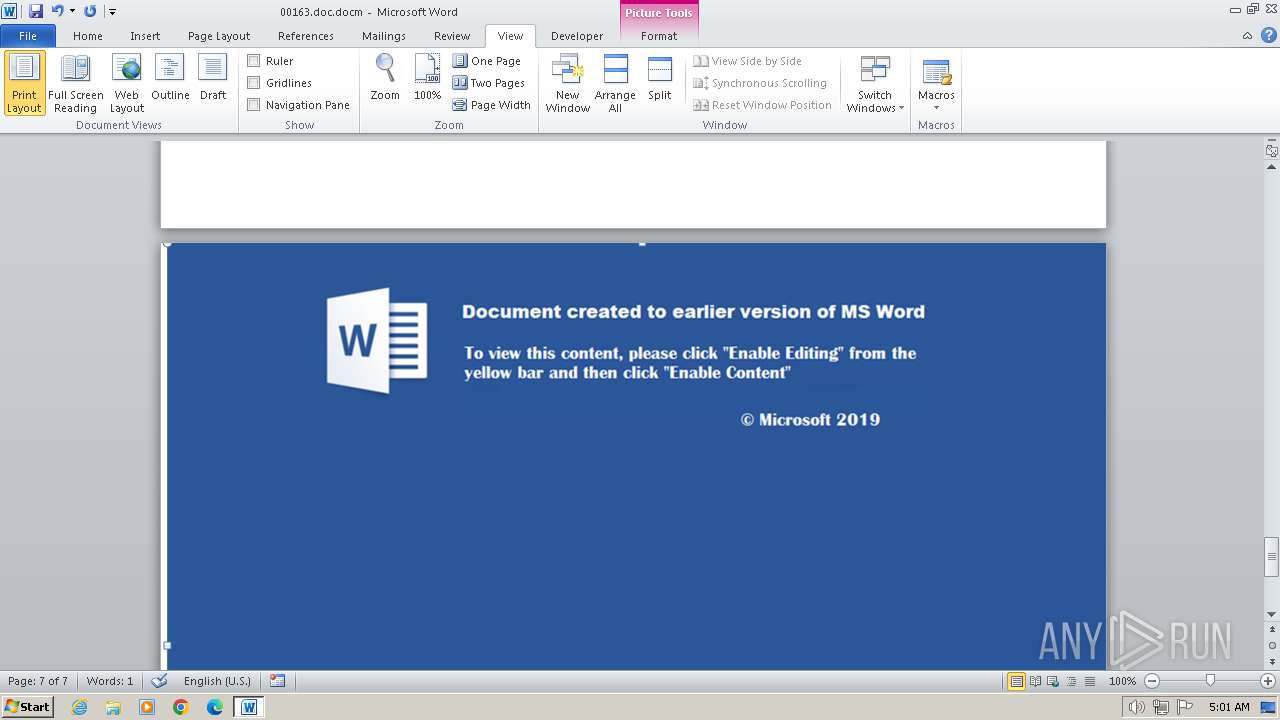This screenshot has height=720, width=1280.
Task: Expand Macros dropdown arrow
Action: click(x=936, y=108)
